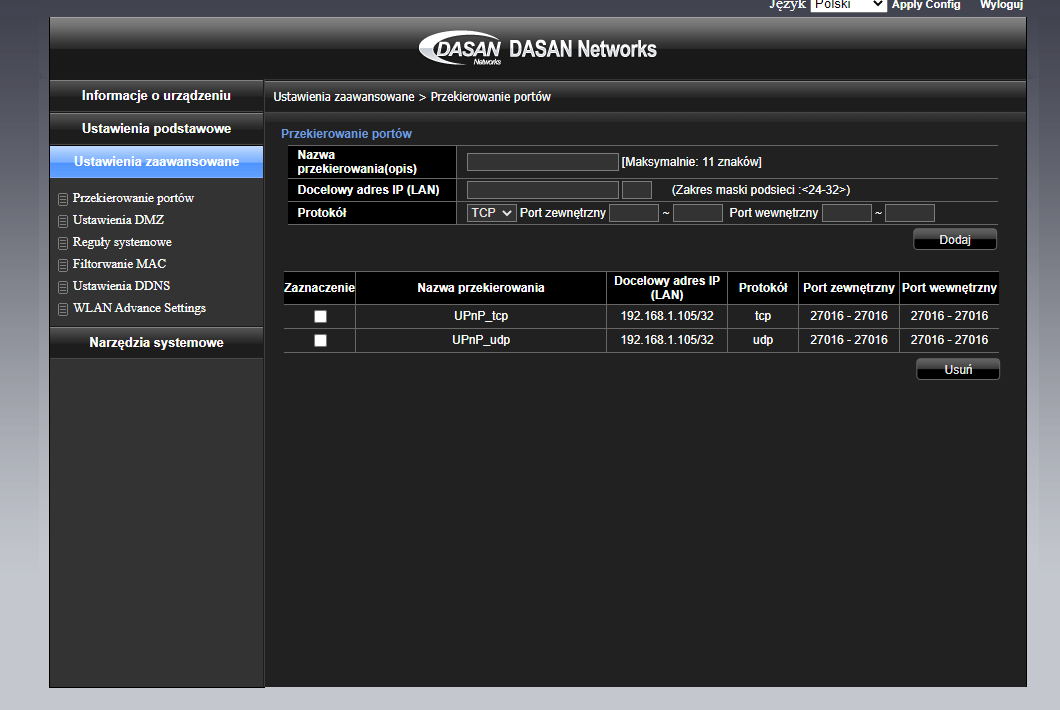Image resolution: width=1060 pixels, height=710 pixels.
Task: Click UPnP_tcp name cell
Action: 481,316
